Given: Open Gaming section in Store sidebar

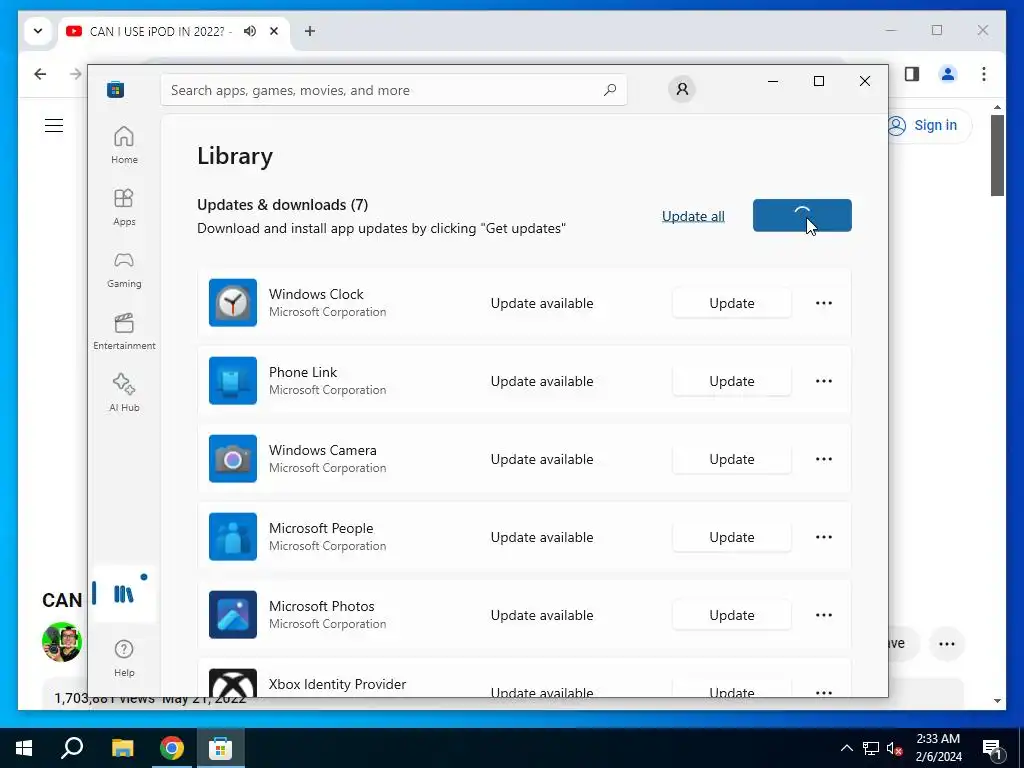Looking at the screenshot, I should point(124,269).
